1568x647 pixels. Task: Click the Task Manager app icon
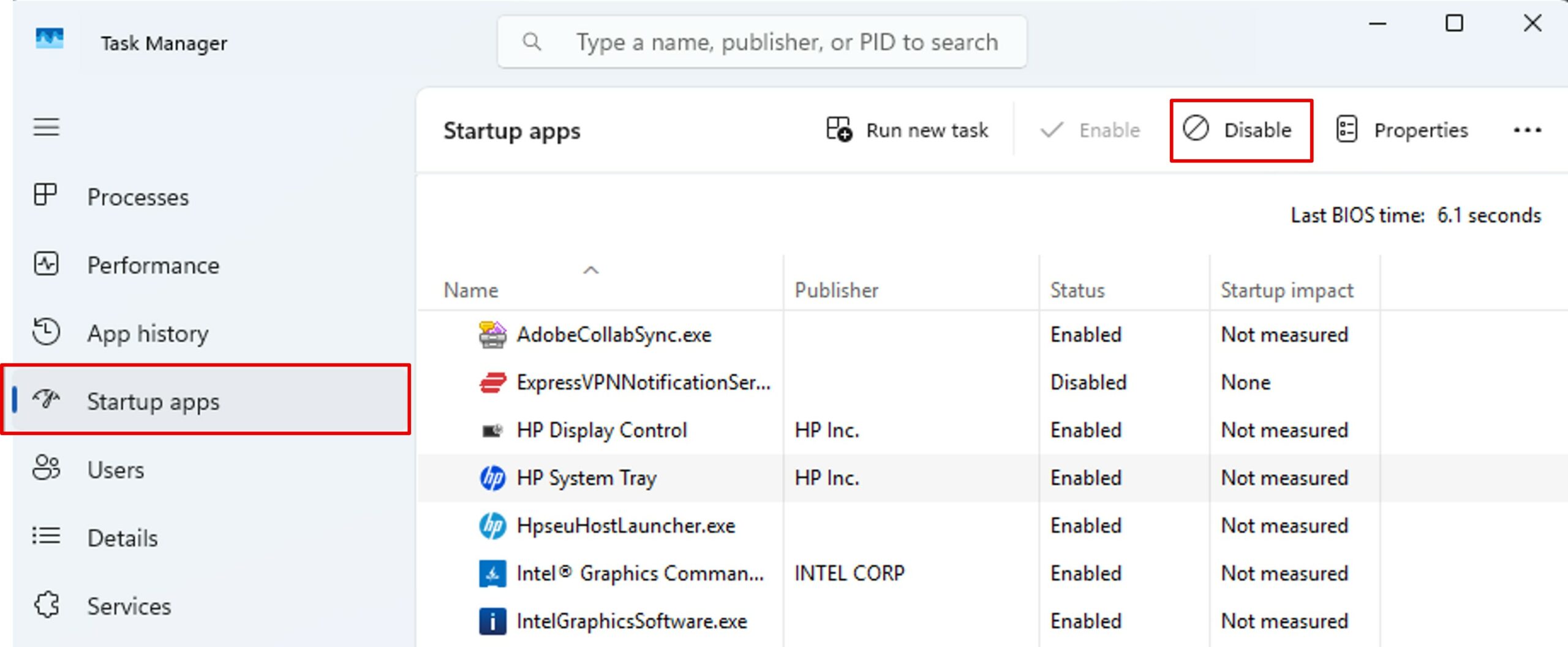pyautogui.click(x=50, y=40)
